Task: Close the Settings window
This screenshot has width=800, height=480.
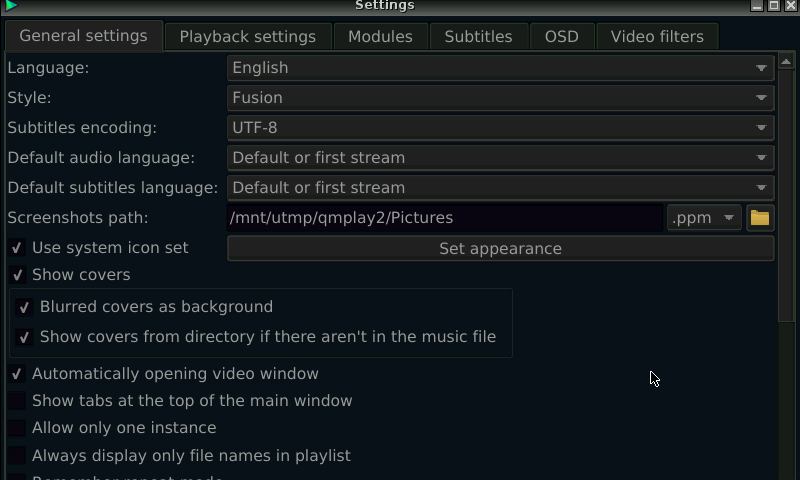Action: click(x=791, y=5)
